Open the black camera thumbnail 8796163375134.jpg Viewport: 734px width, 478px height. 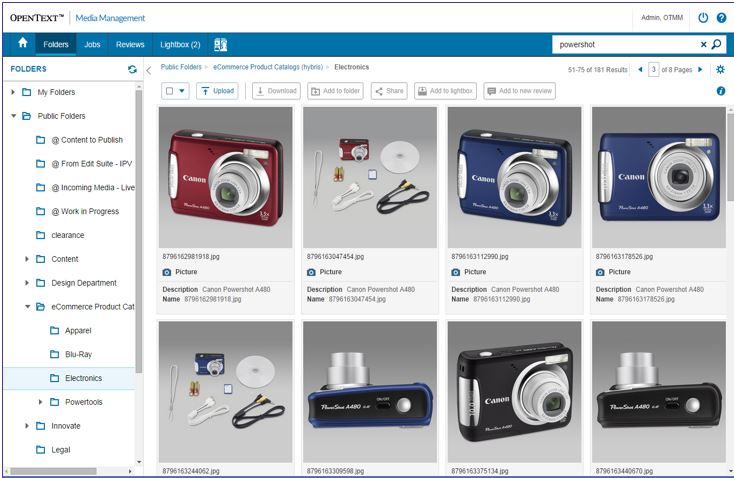pos(514,392)
